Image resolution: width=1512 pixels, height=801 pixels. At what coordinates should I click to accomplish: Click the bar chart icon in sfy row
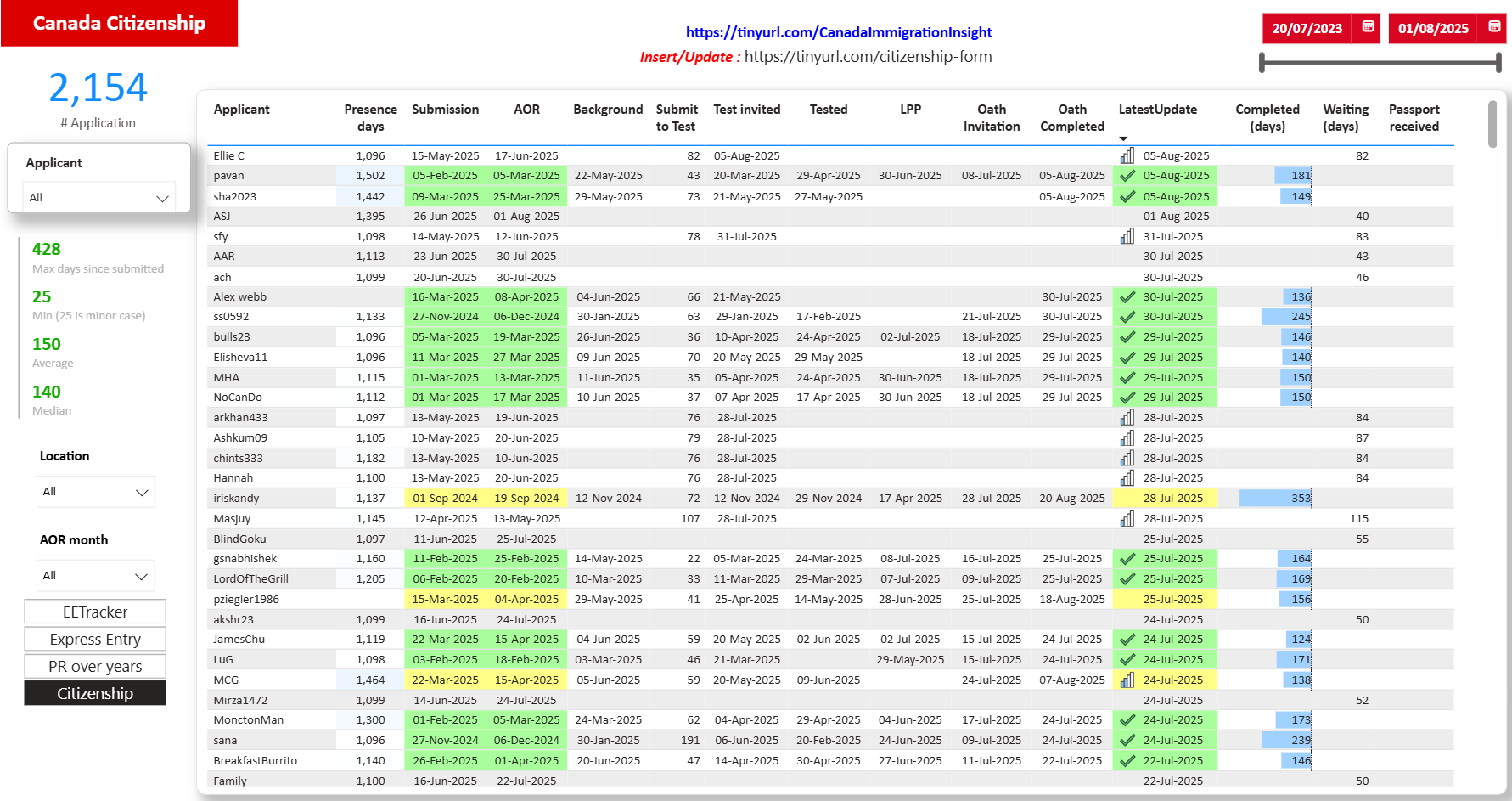pos(1127,236)
